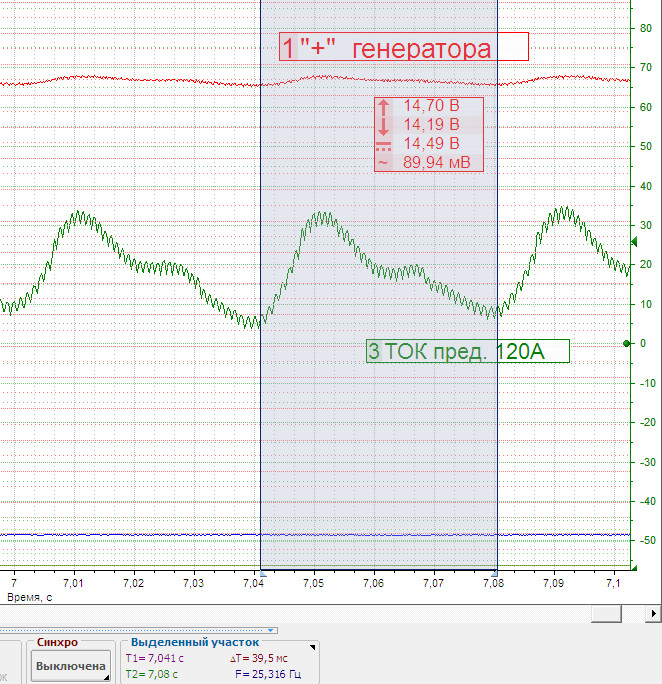This screenshot has height=684, width=662.
Task: Click the 'Время, с' axis caption
Action: point(30,598)
